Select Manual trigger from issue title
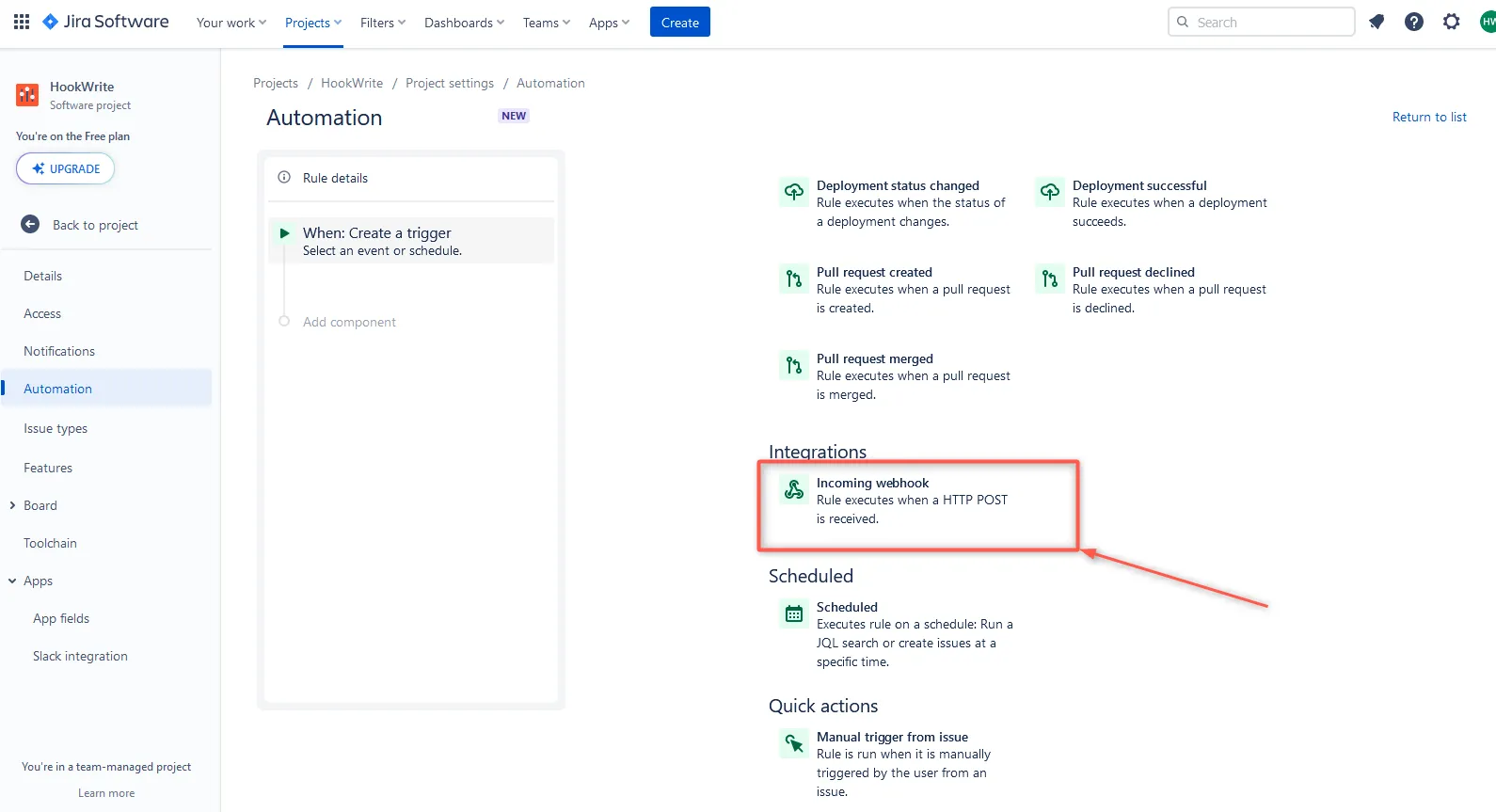This screenshot has height=812, width=1496. 892,737
